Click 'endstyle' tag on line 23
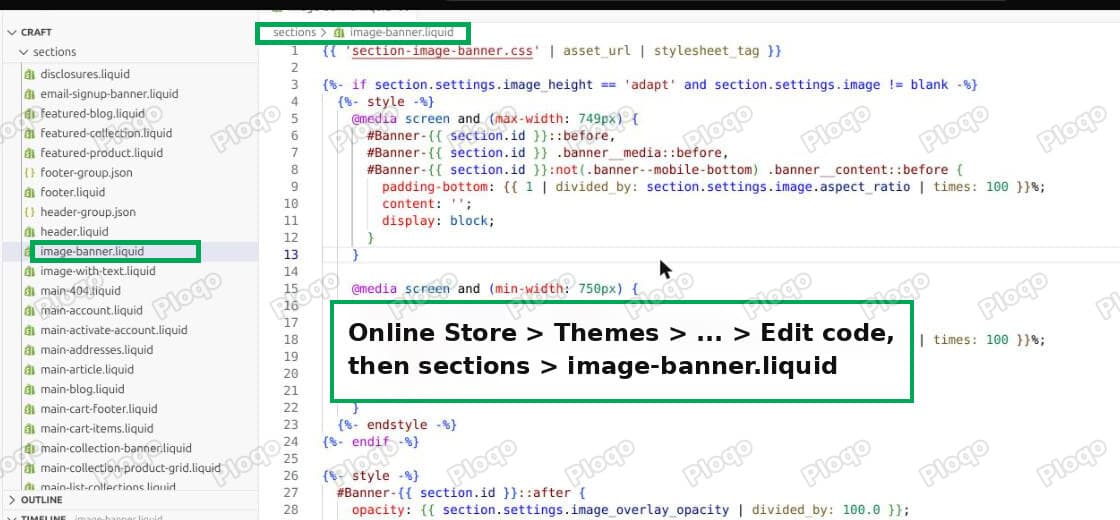 [x=396, y=425]
